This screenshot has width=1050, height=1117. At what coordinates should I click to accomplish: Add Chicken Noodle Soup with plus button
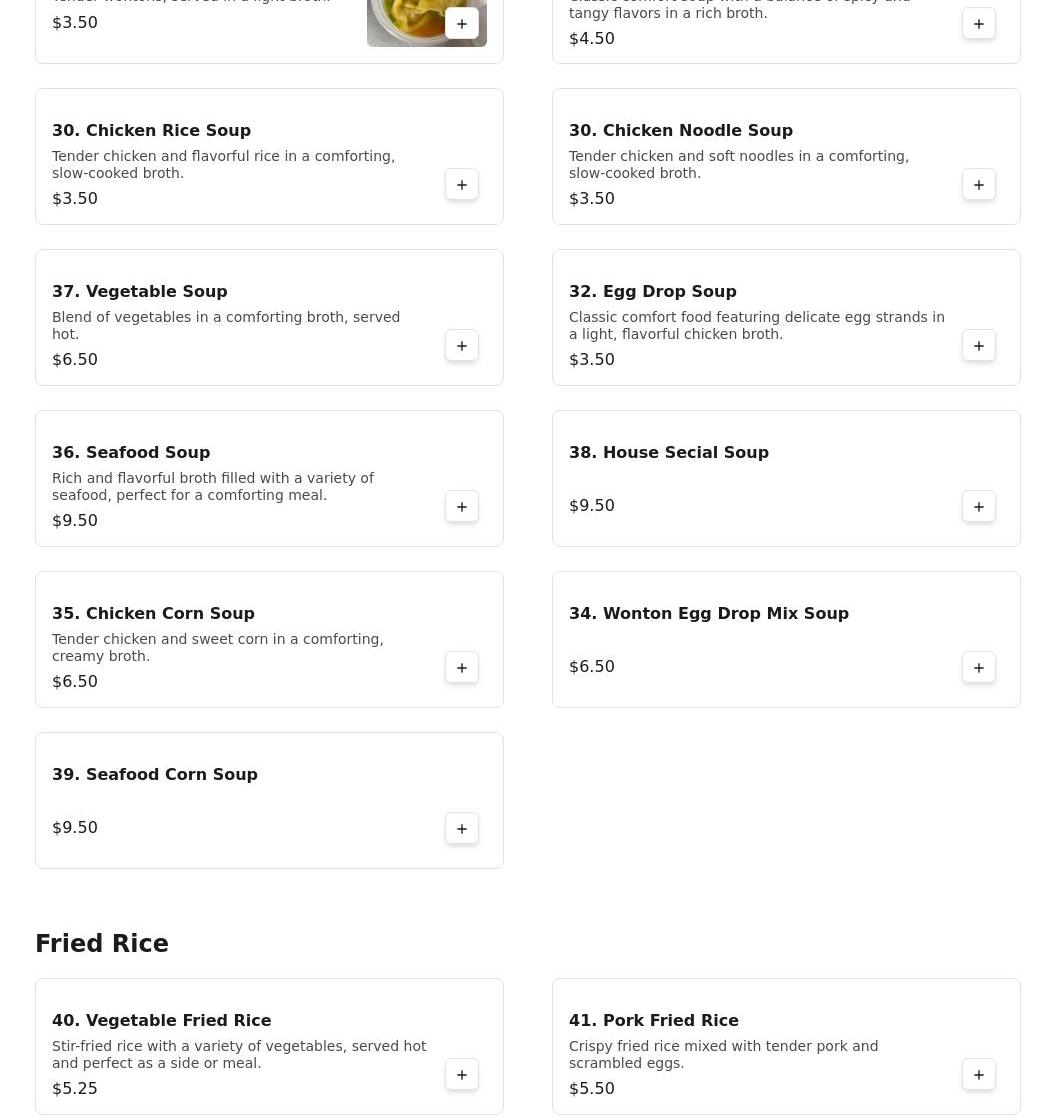(x=979, y=185)
